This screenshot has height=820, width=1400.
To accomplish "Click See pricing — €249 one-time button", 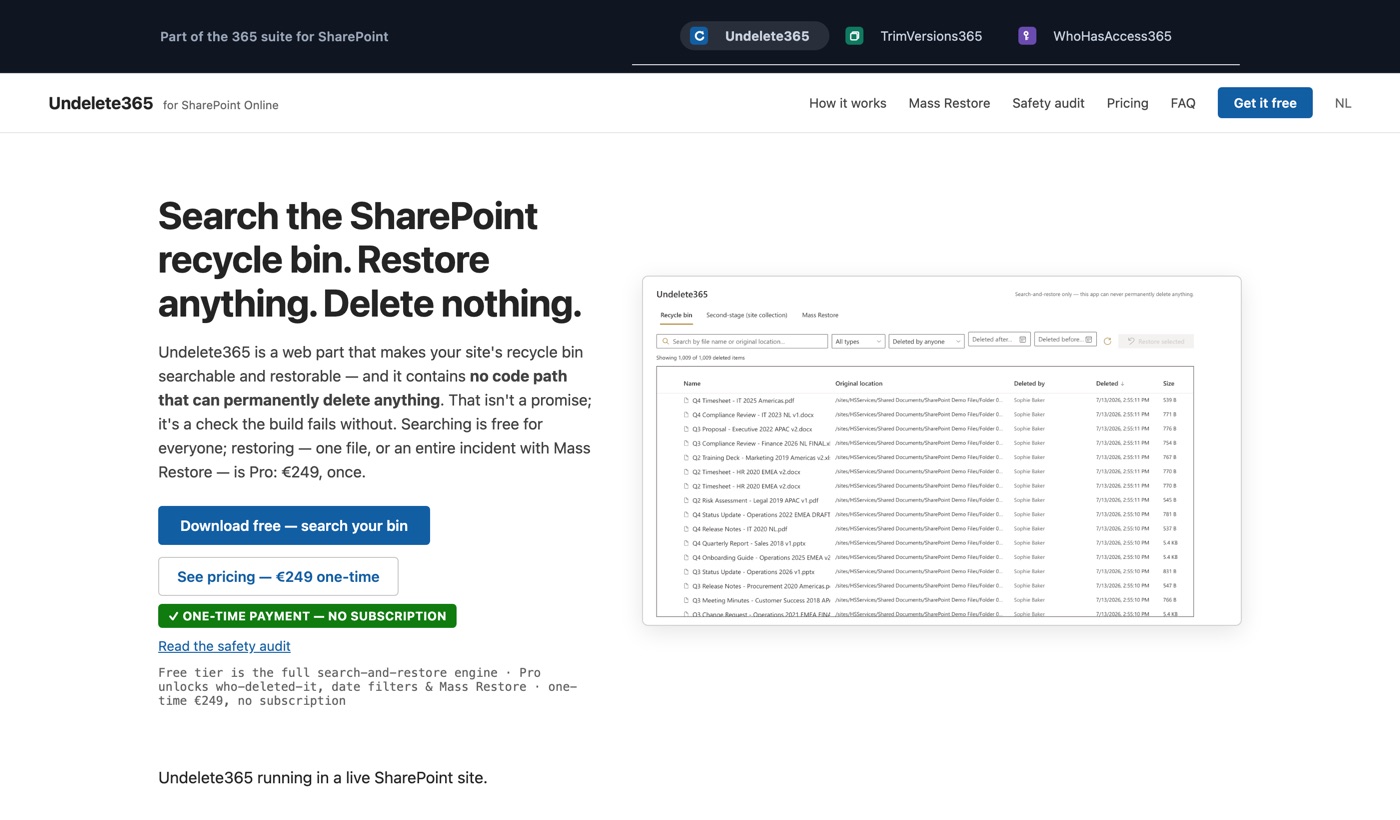I will (278, 577).
